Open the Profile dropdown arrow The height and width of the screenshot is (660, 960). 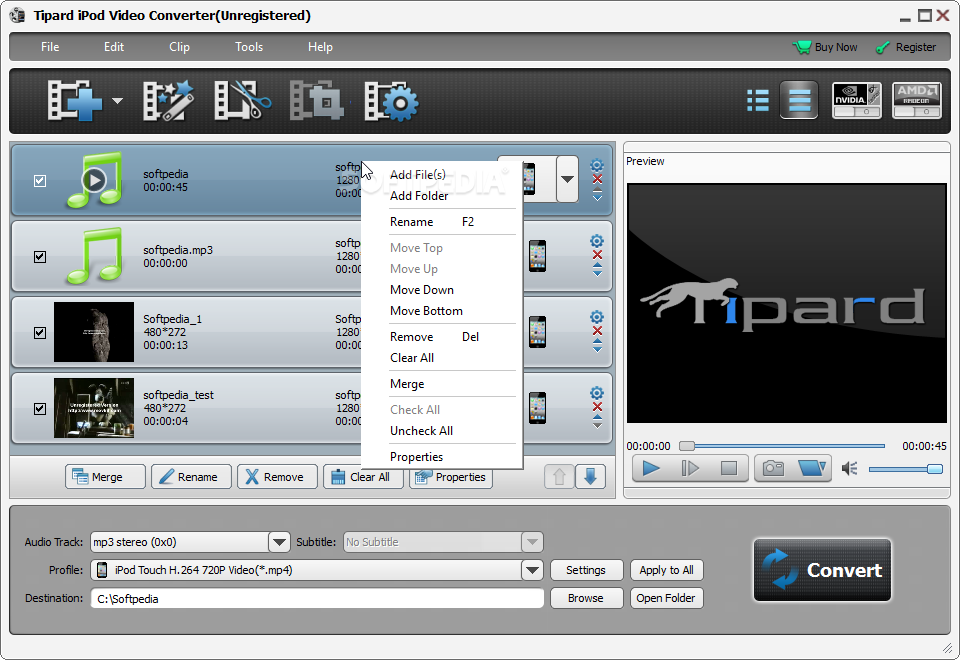(532, 570)
